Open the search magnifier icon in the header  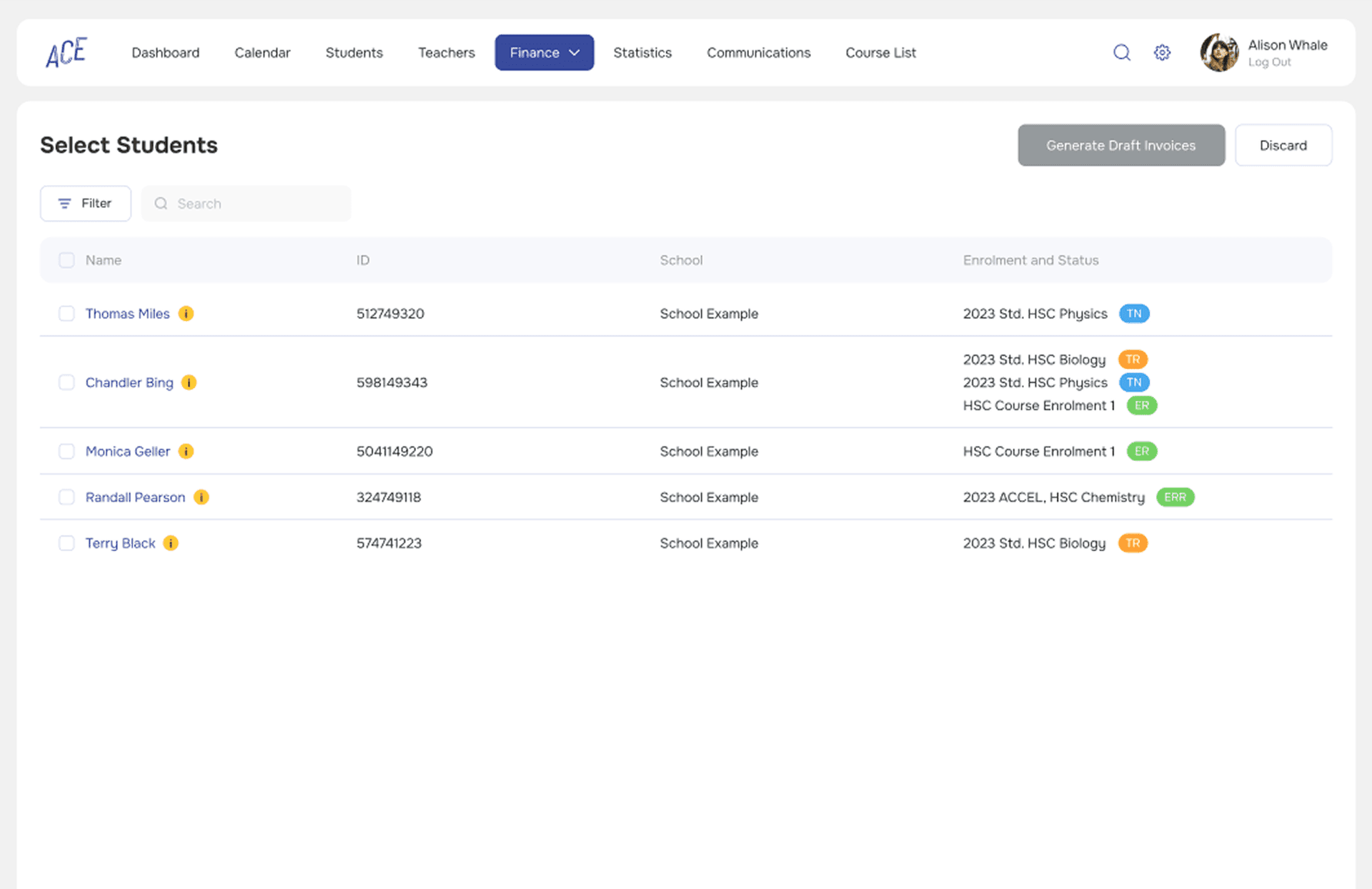click(x=1121, y=52)
